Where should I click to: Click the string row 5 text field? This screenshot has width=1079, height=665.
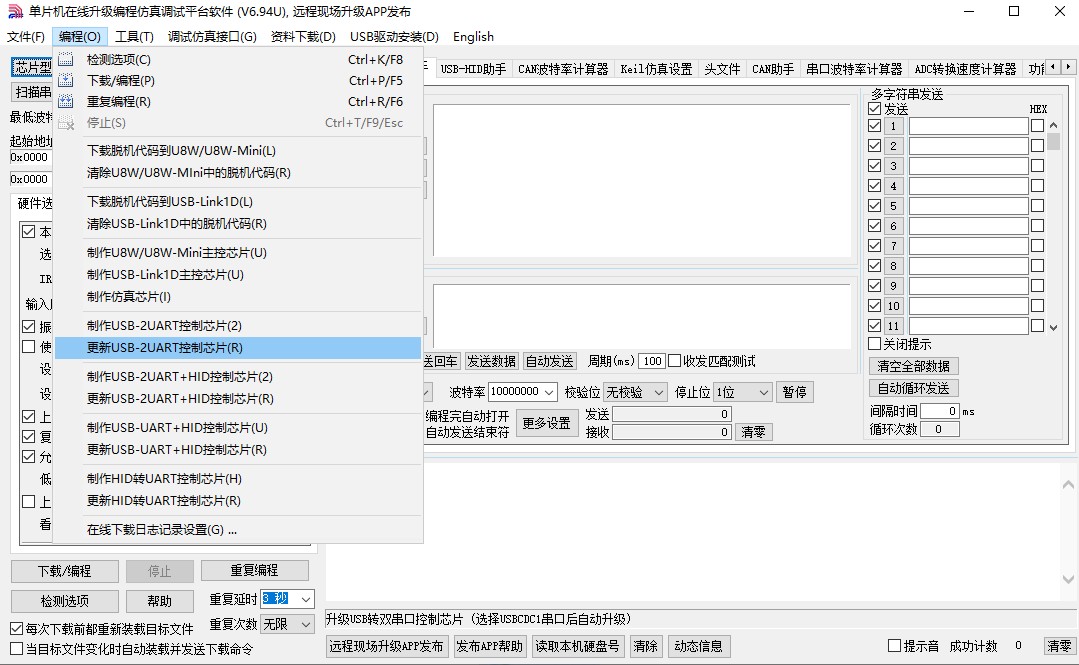click(969, 206)
